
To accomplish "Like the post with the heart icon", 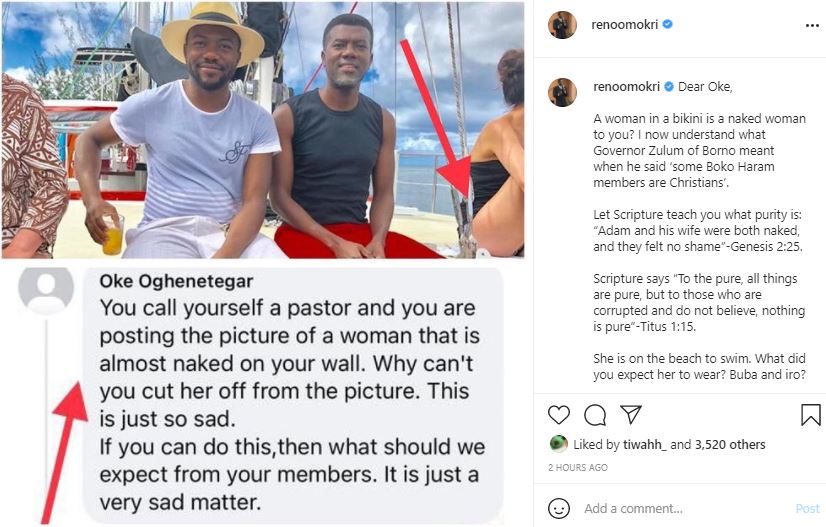I will [559, 414].
